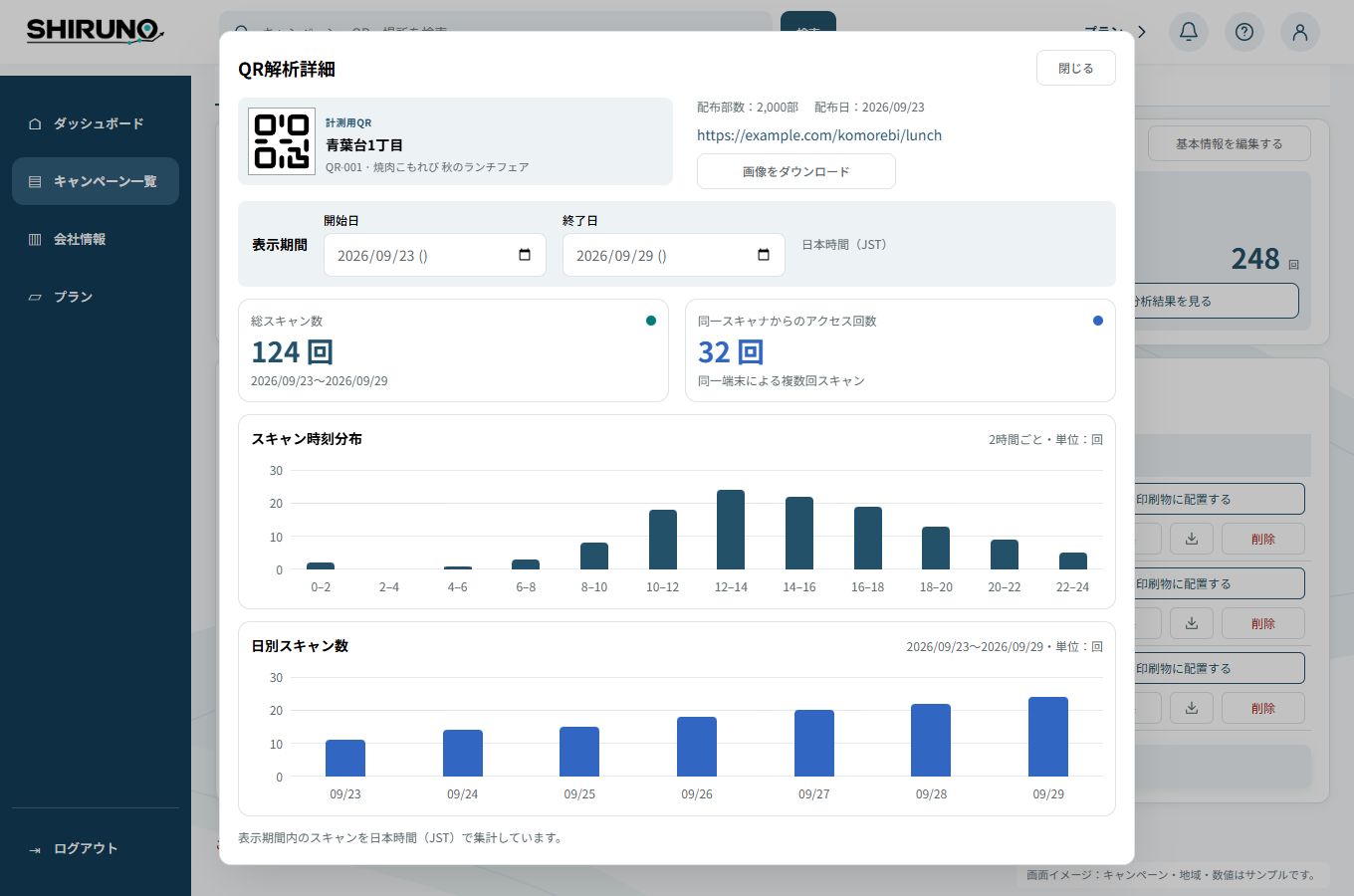The height and width of the screenshot is (896, 1354).
Task: Open calendar picker for 開始日
Action: pyautogui.click(x=525, y=255)
